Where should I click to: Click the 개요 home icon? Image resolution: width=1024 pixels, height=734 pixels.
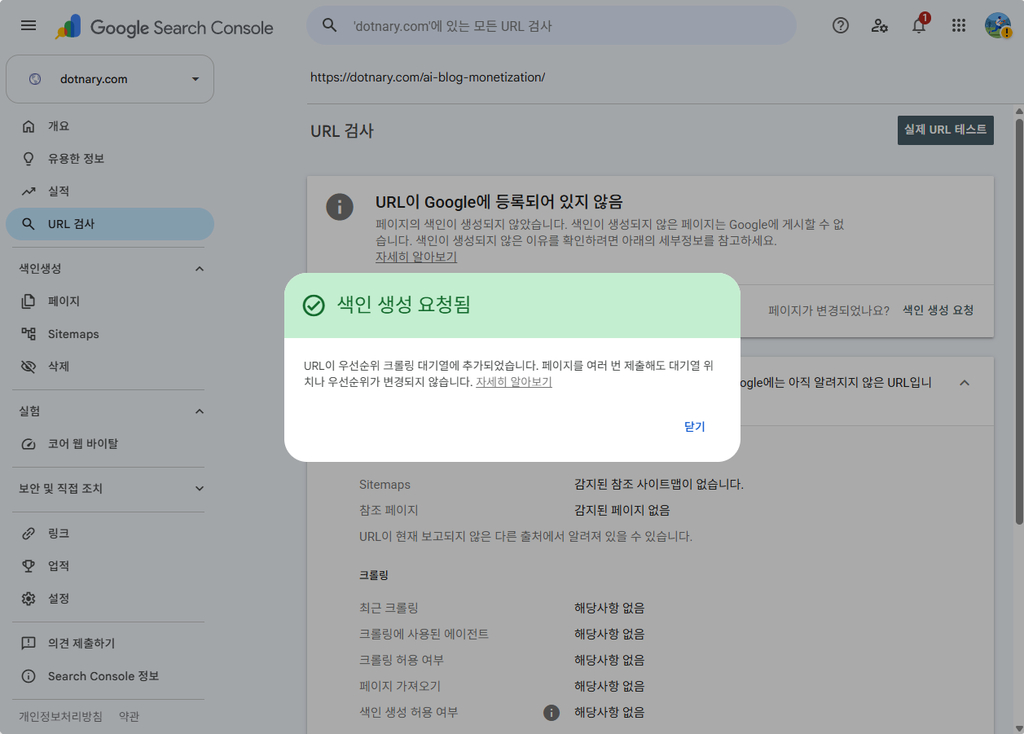coord(28,126)
